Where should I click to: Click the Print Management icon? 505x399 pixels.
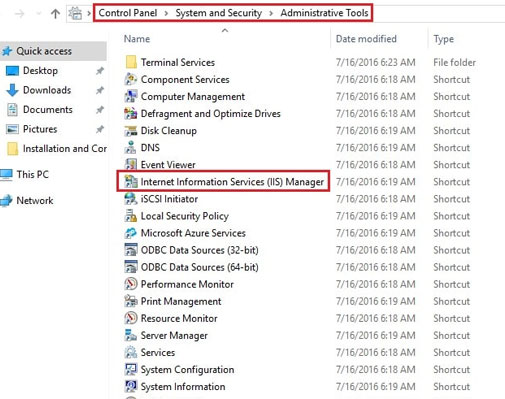coord(131,301)
